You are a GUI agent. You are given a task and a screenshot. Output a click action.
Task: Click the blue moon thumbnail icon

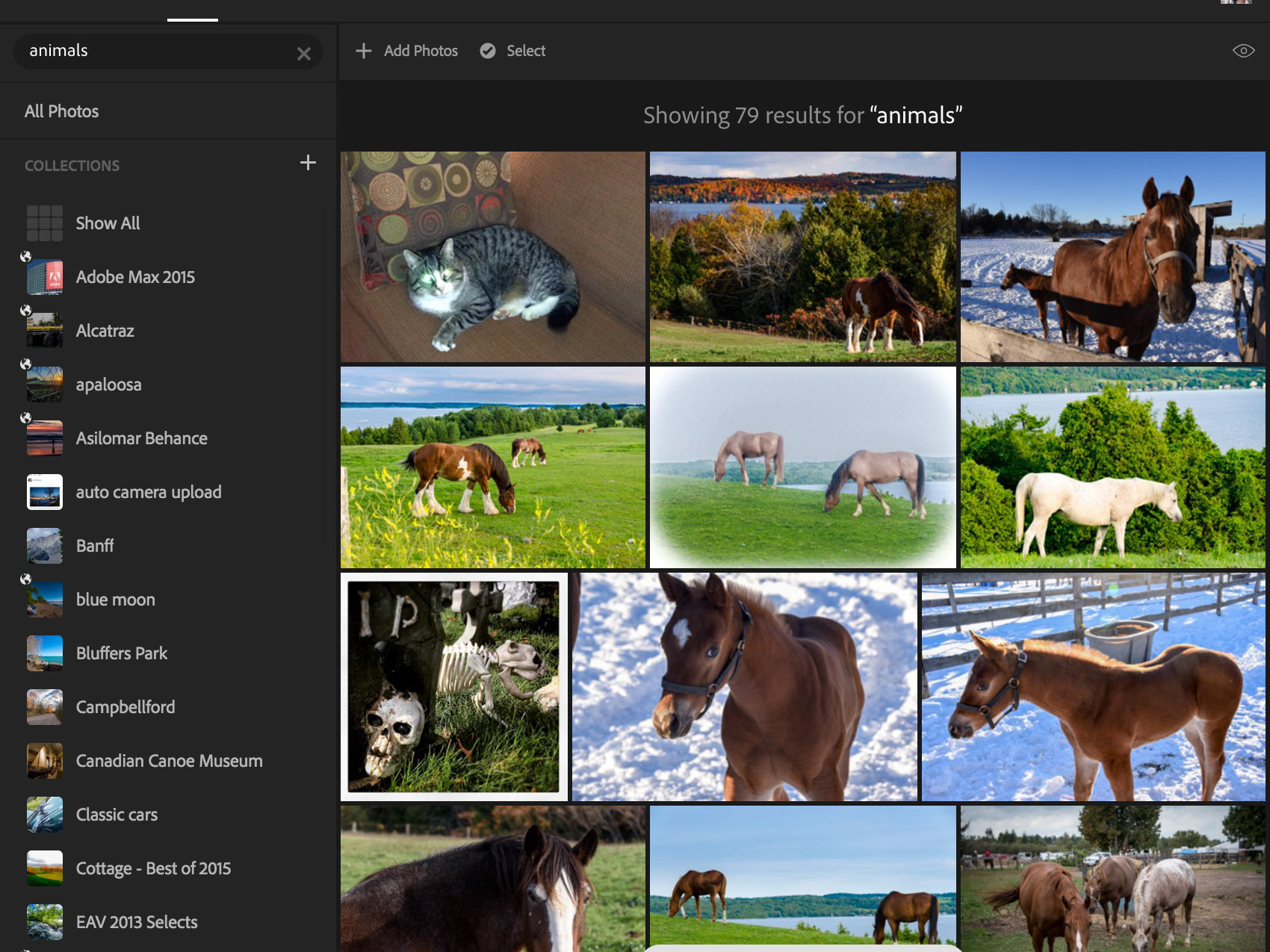point(45,600)
